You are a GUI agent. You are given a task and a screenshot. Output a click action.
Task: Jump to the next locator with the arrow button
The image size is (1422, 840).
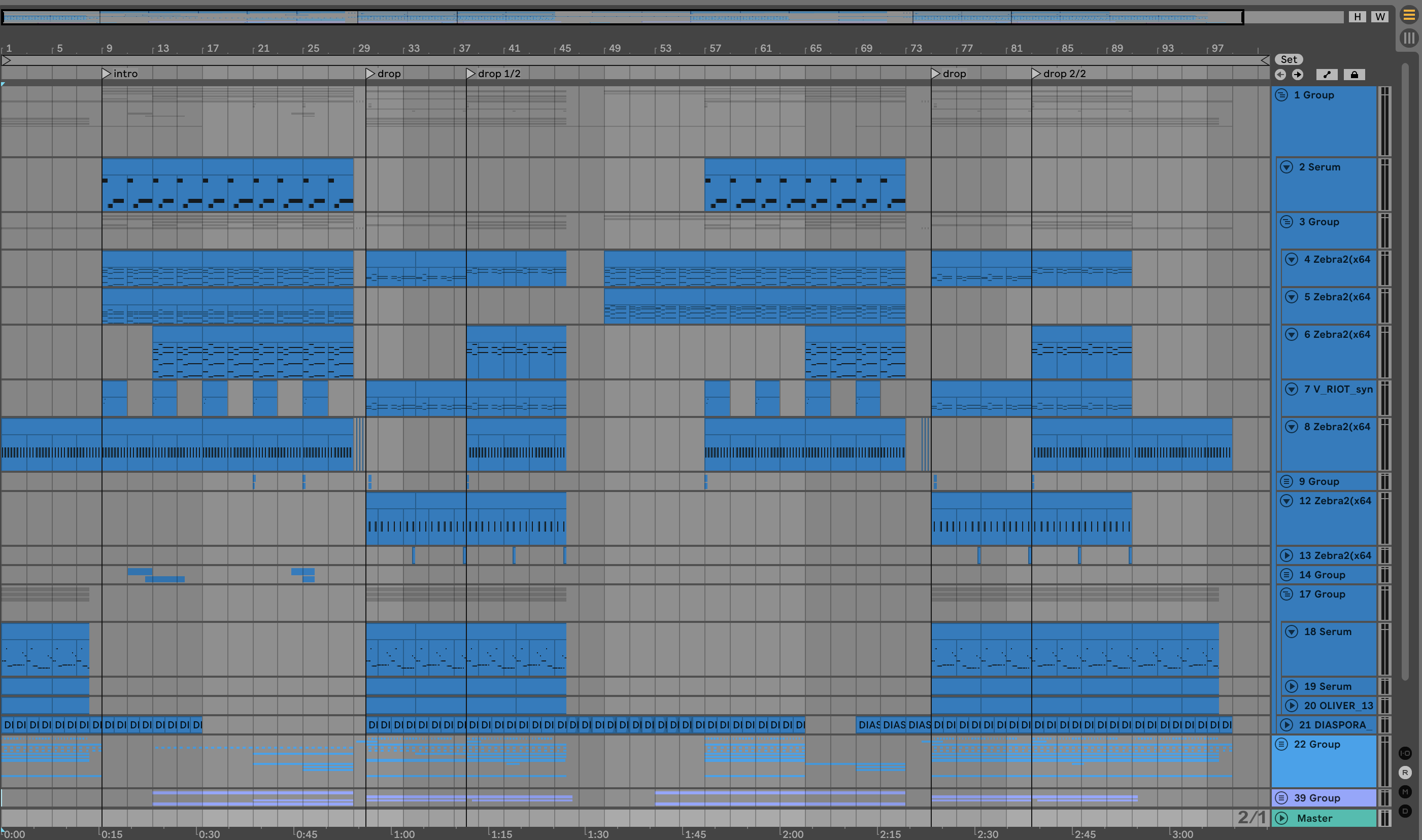pos(1298,75)
